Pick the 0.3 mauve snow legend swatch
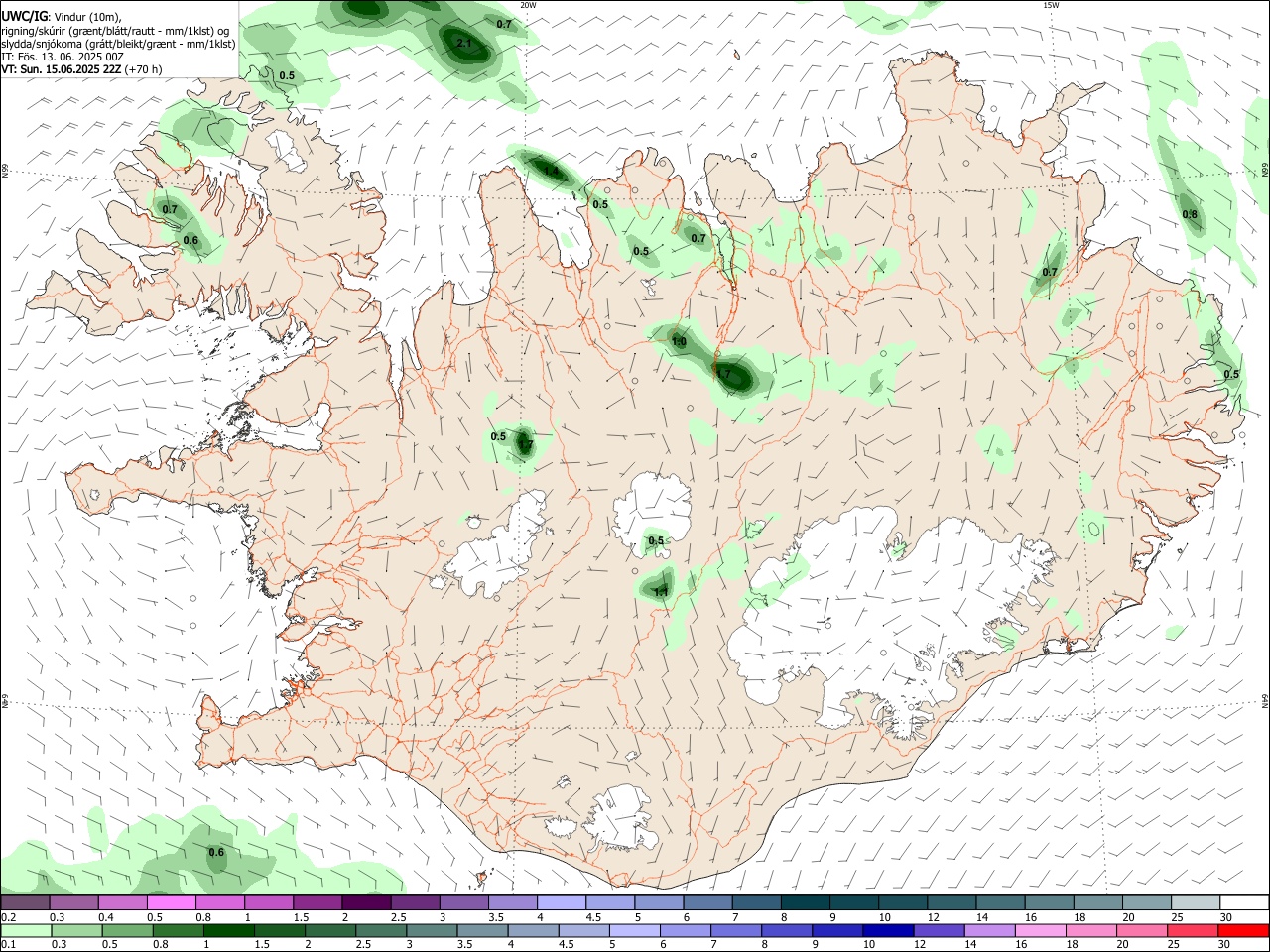This screenshot has width=1270, height=952. coord(73,903)
